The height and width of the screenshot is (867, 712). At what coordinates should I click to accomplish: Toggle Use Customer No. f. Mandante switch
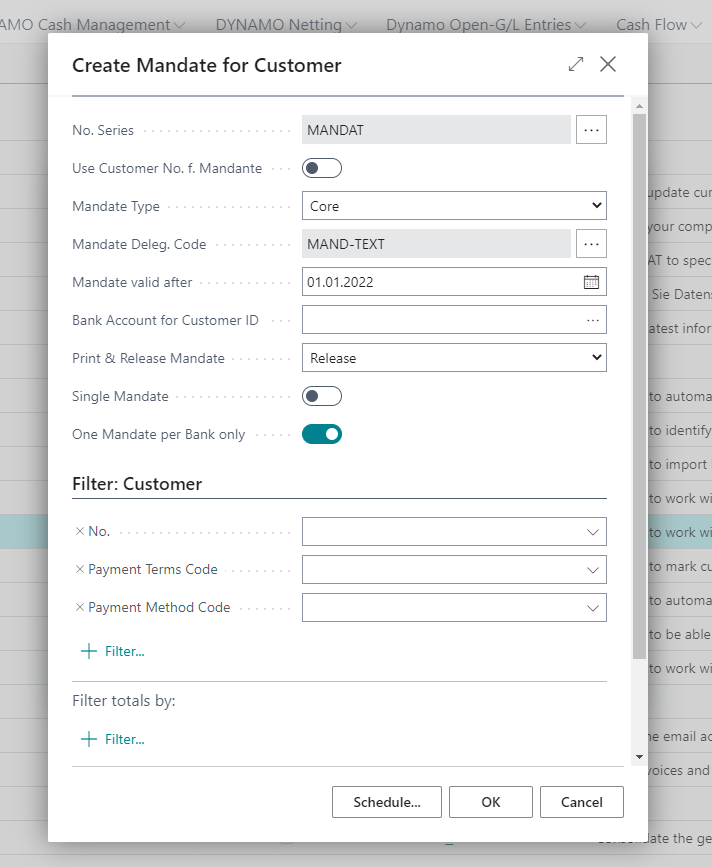click(322, 168)
